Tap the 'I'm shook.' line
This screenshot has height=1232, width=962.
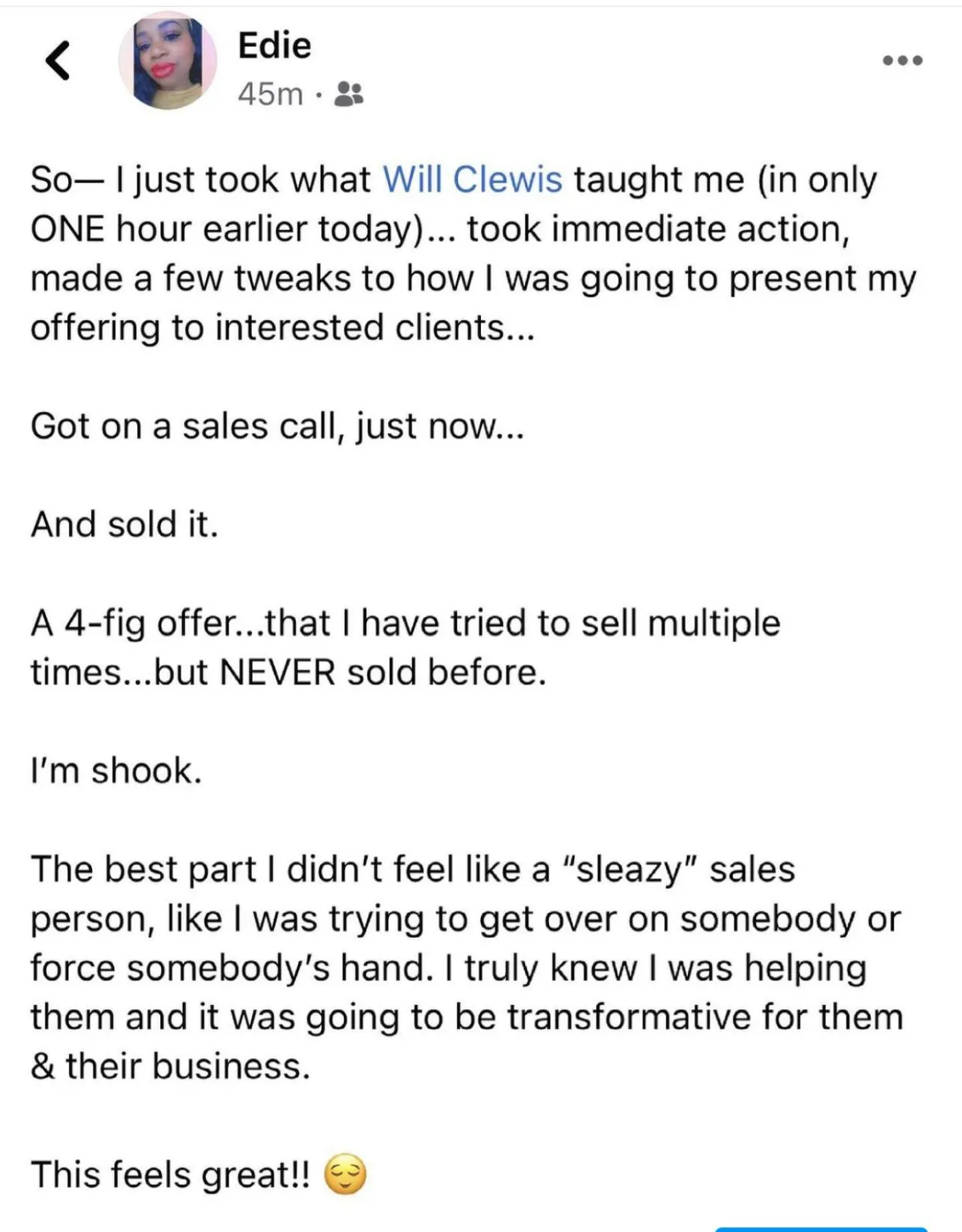pos(116,770)
